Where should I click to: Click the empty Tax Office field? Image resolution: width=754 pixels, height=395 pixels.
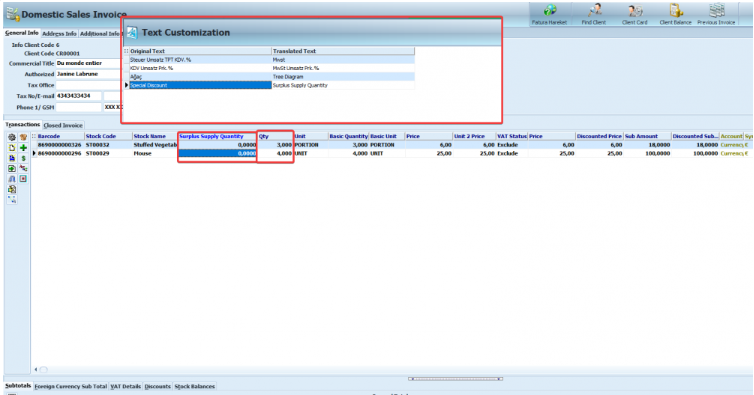pyautogui.click(x=88, y=85)
